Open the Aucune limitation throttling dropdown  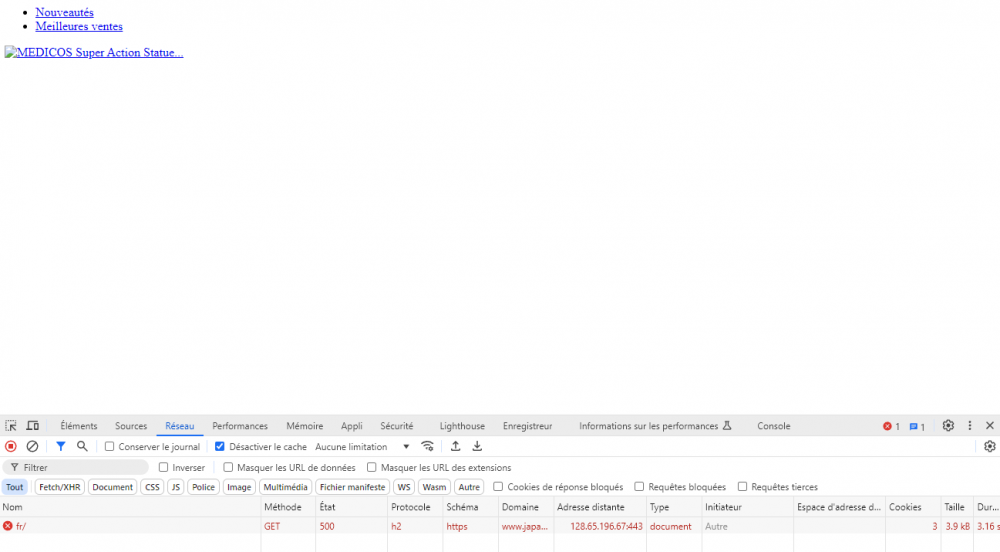(362, 446)
